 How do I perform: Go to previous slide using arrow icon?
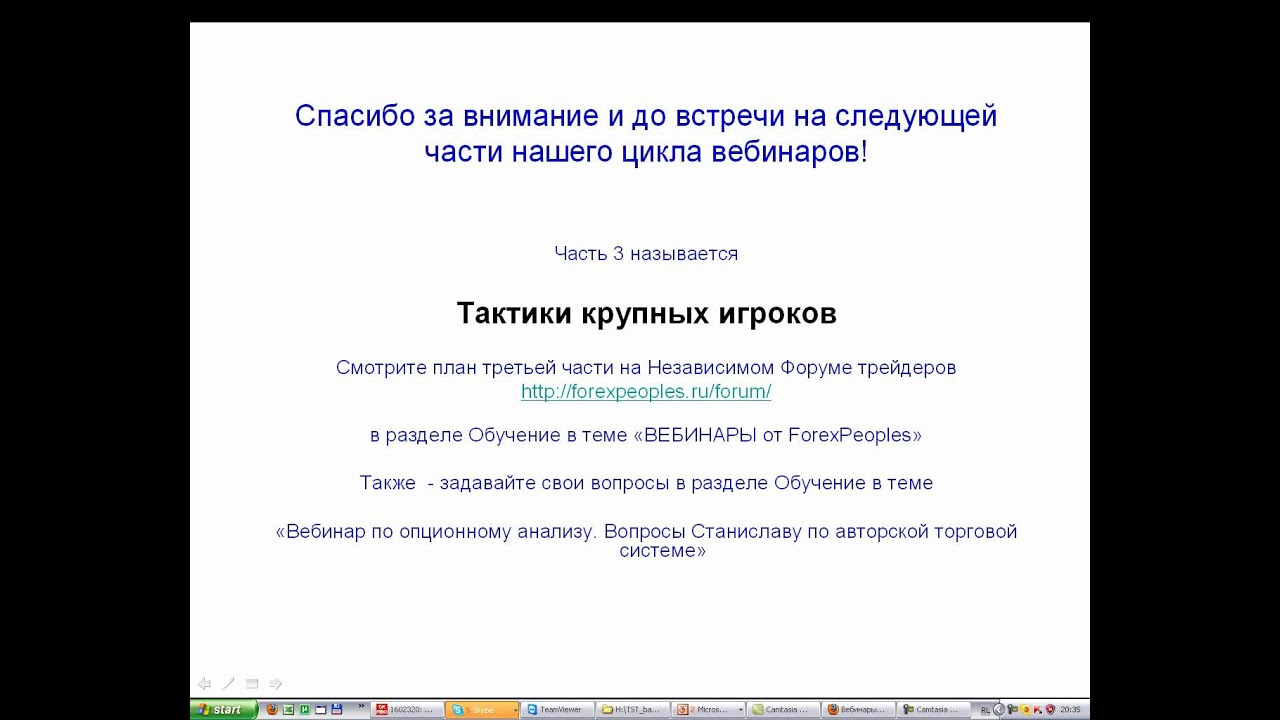coord(204,684)
